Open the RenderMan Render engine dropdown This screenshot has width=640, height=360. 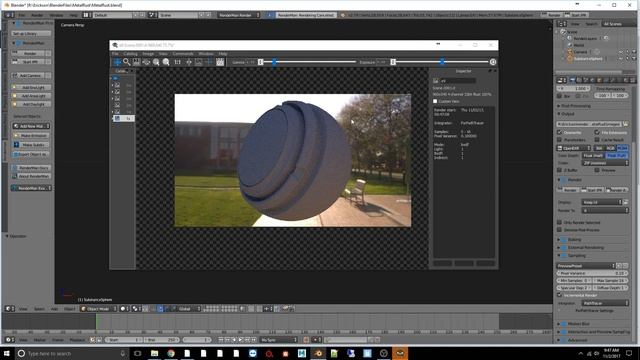point(239,15)
